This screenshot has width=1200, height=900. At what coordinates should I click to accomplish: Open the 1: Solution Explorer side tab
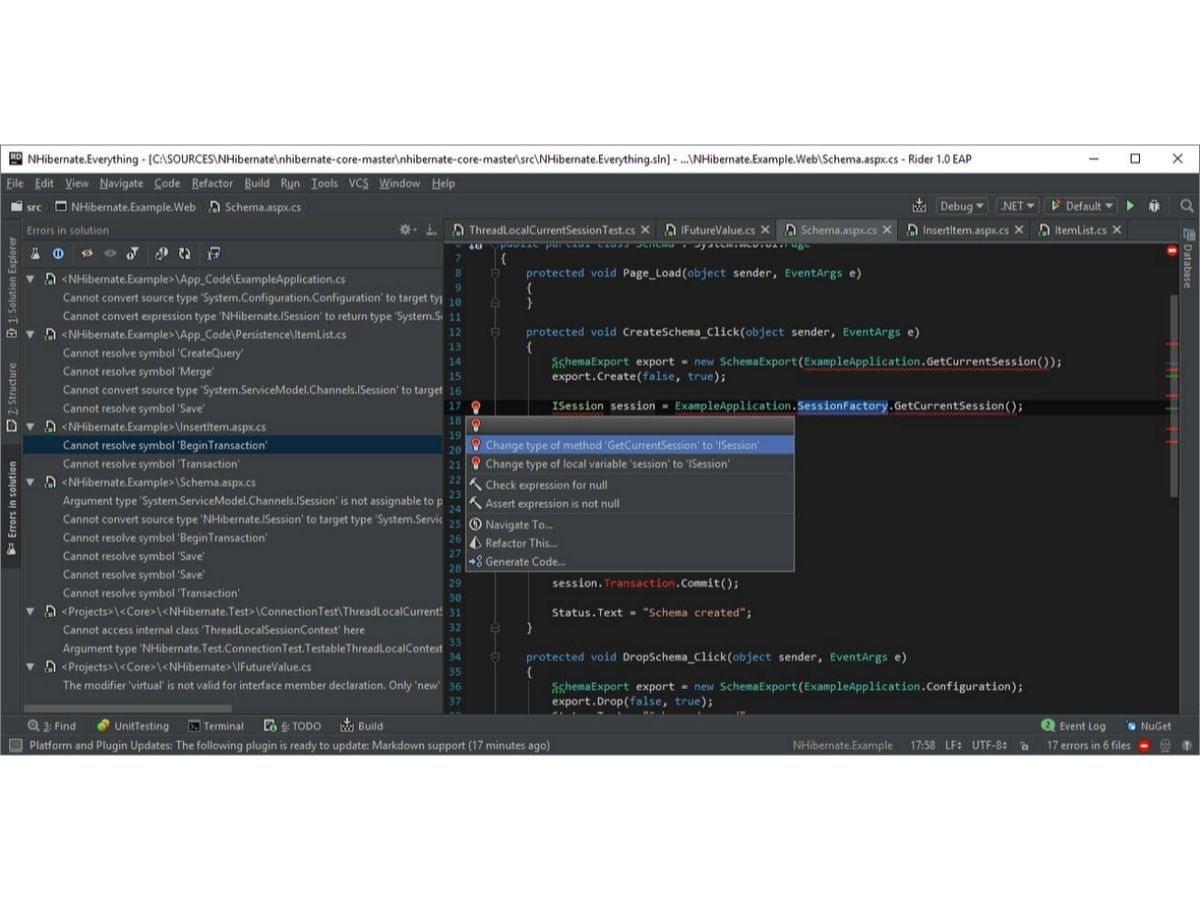click(12, 288)
